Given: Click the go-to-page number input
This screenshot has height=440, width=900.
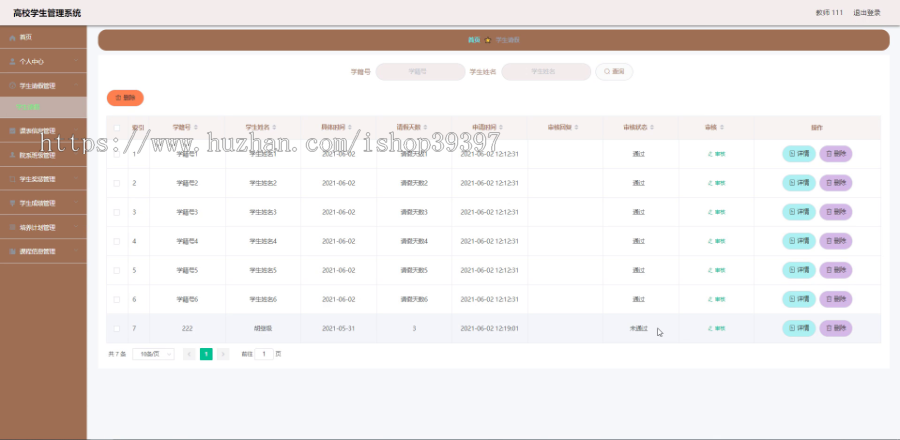Looking at the screenshot, I should tap(264, 354).
